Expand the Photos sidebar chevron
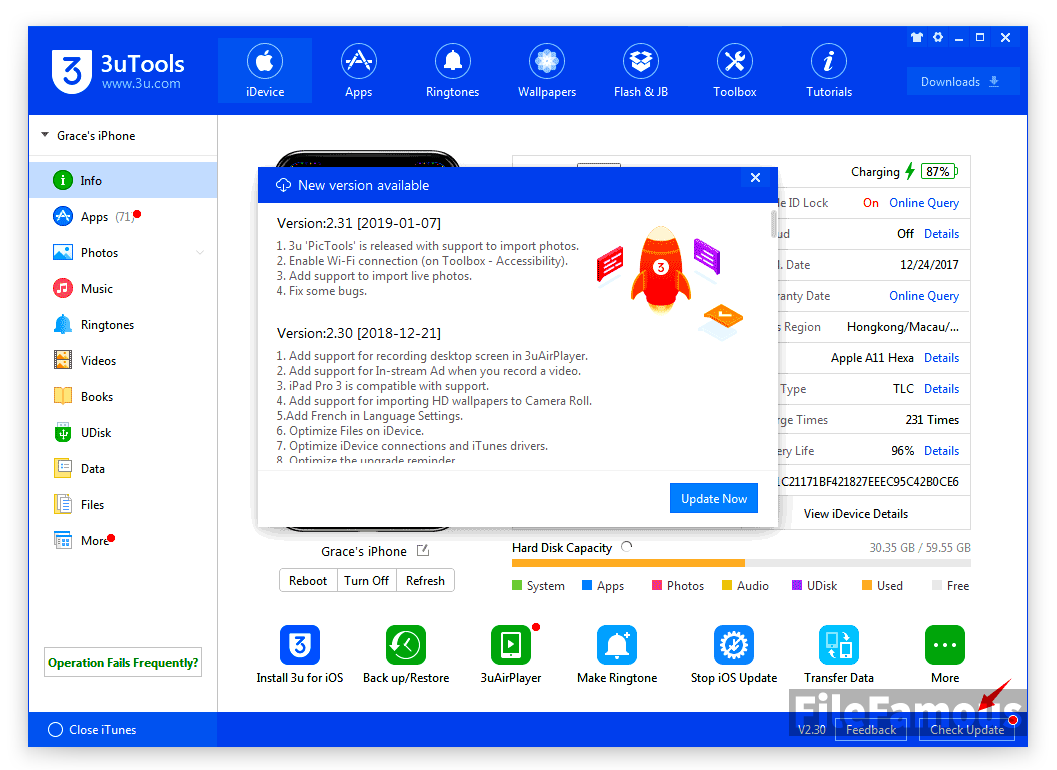This screenshot has height=770, width=1057. click(200, 252)
